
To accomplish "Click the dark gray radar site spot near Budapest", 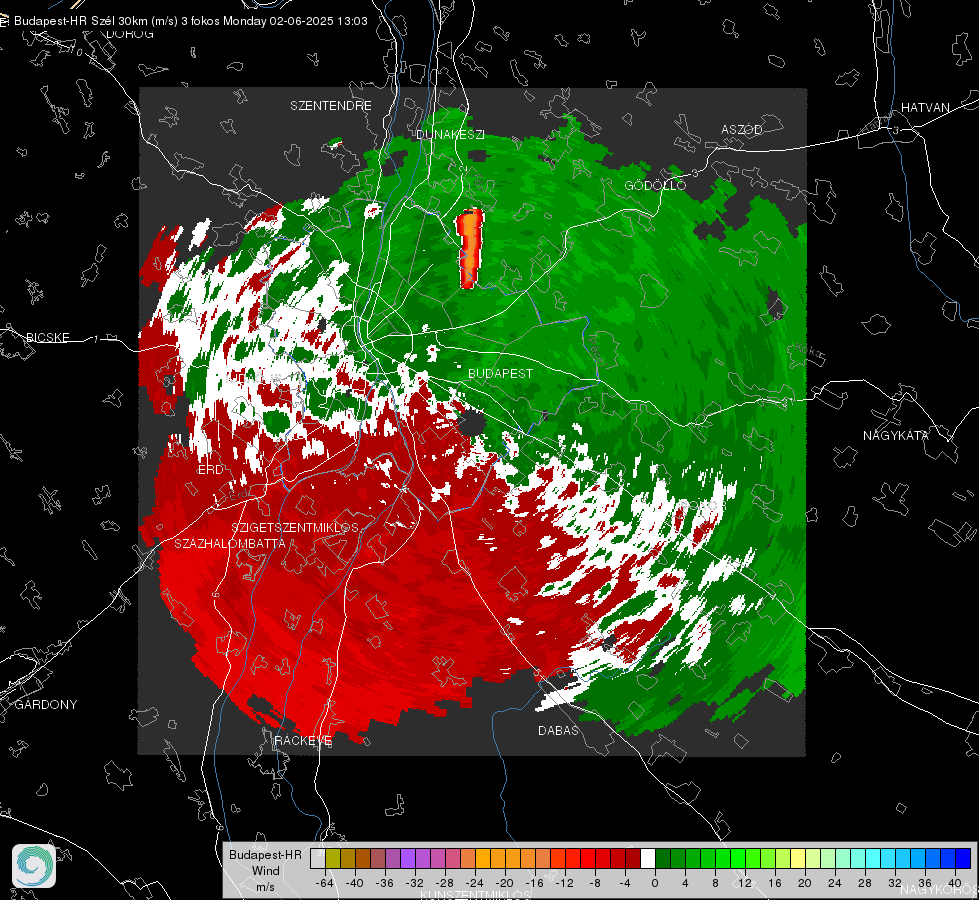I will 472,423.
